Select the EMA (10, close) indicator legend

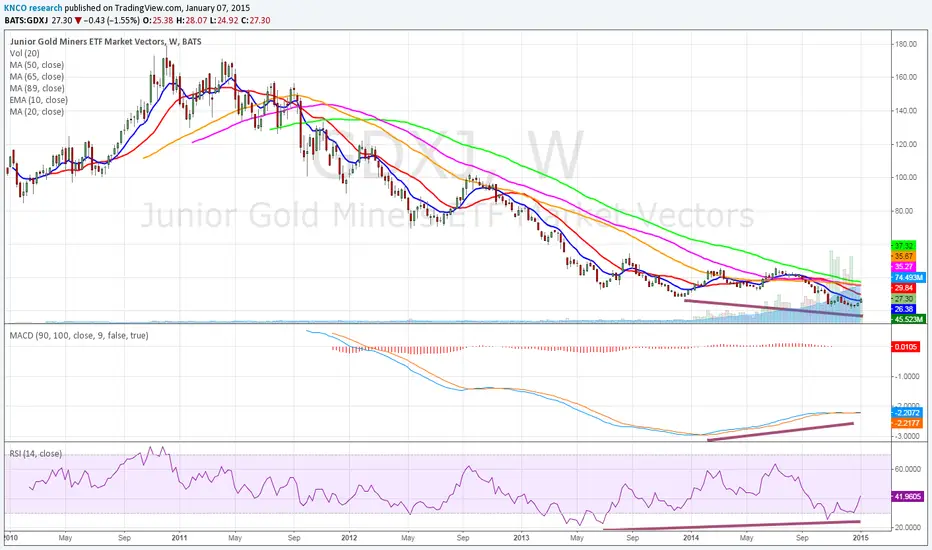(x=39, y=100)
